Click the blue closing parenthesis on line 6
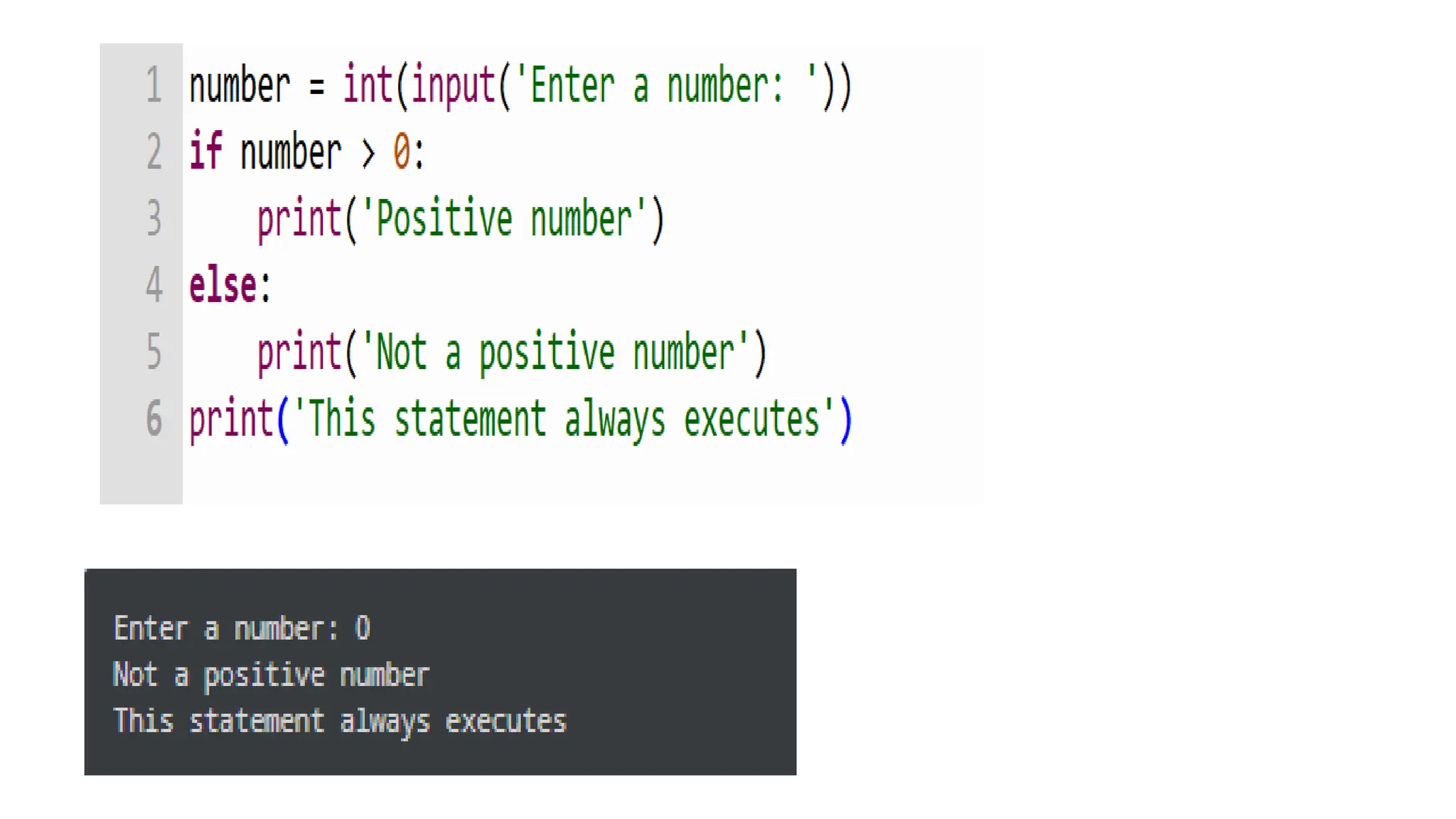 click(x=845, y=420)
